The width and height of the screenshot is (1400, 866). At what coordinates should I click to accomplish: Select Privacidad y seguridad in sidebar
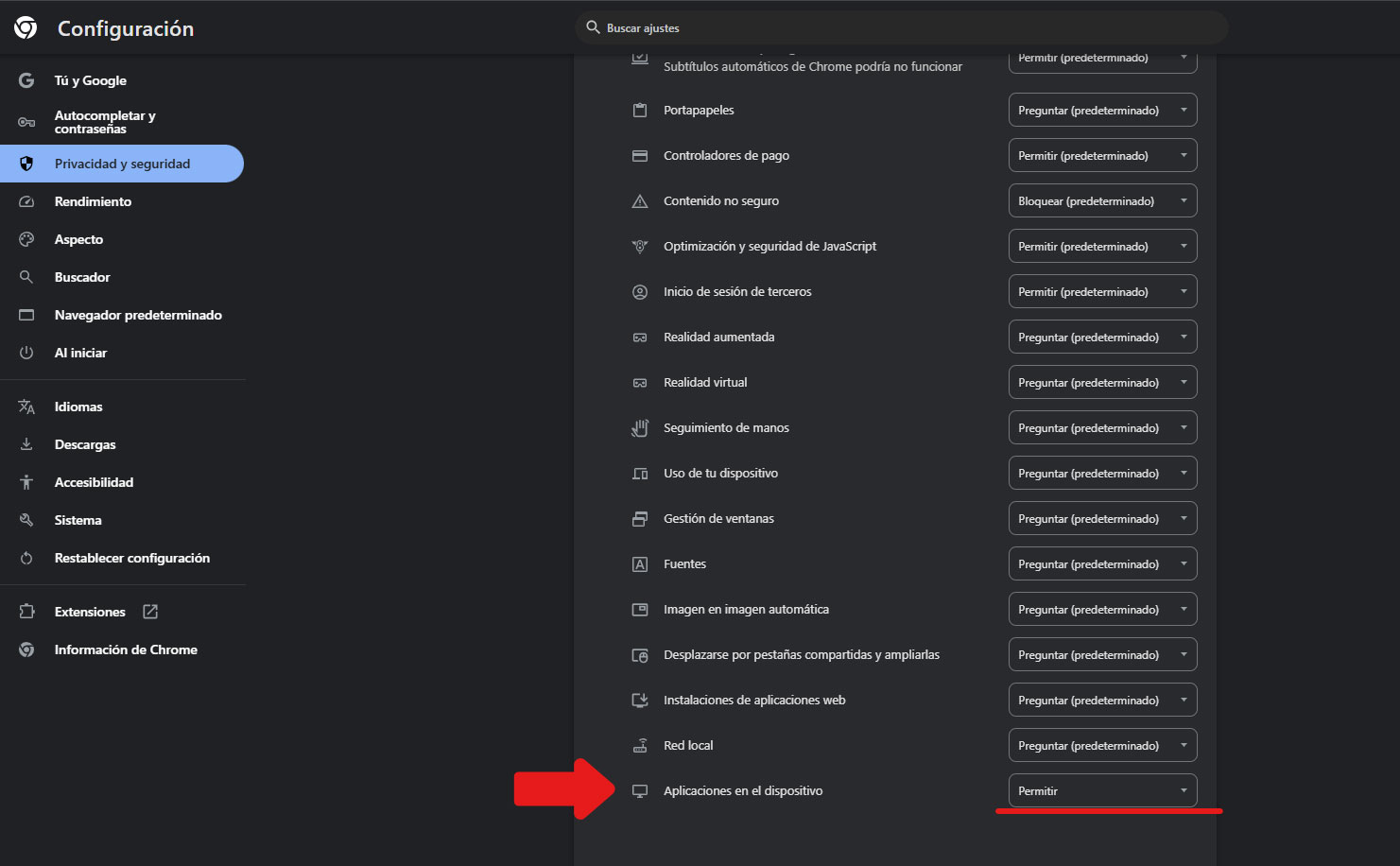(x=122, y=164)
